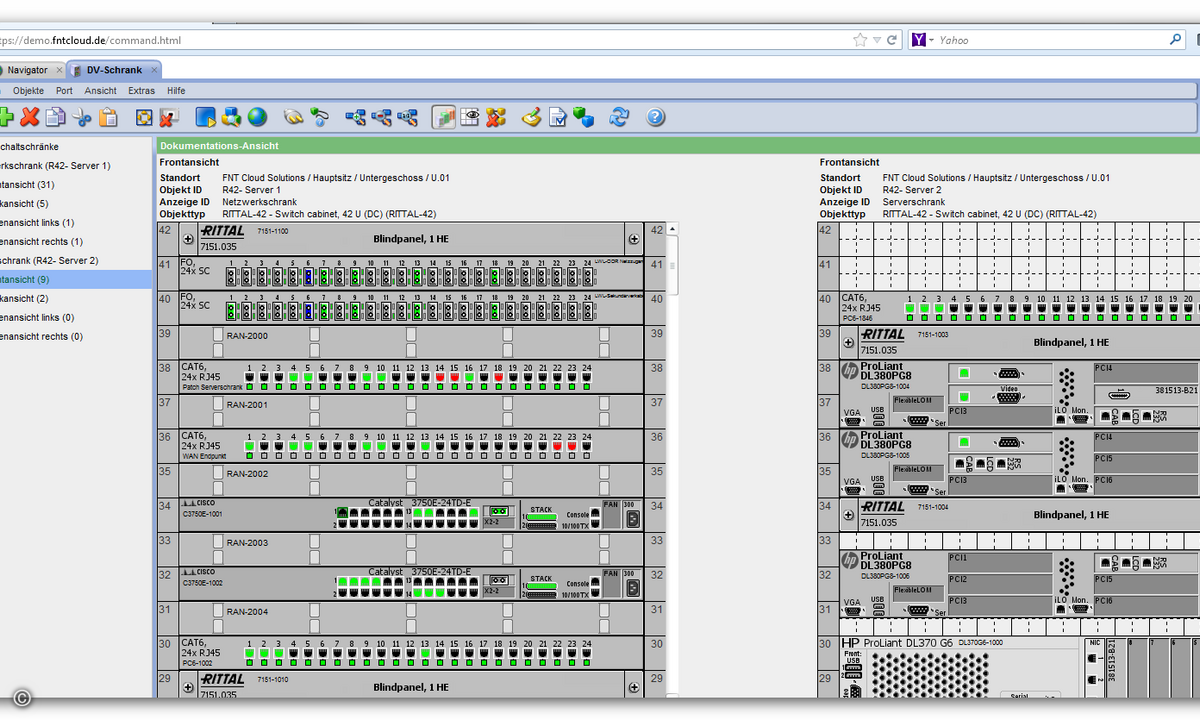This screenshot has width=1200, height=720.
Task: Select tree item ending 'enansicht rechts (1)'
Action: (42, 242)
